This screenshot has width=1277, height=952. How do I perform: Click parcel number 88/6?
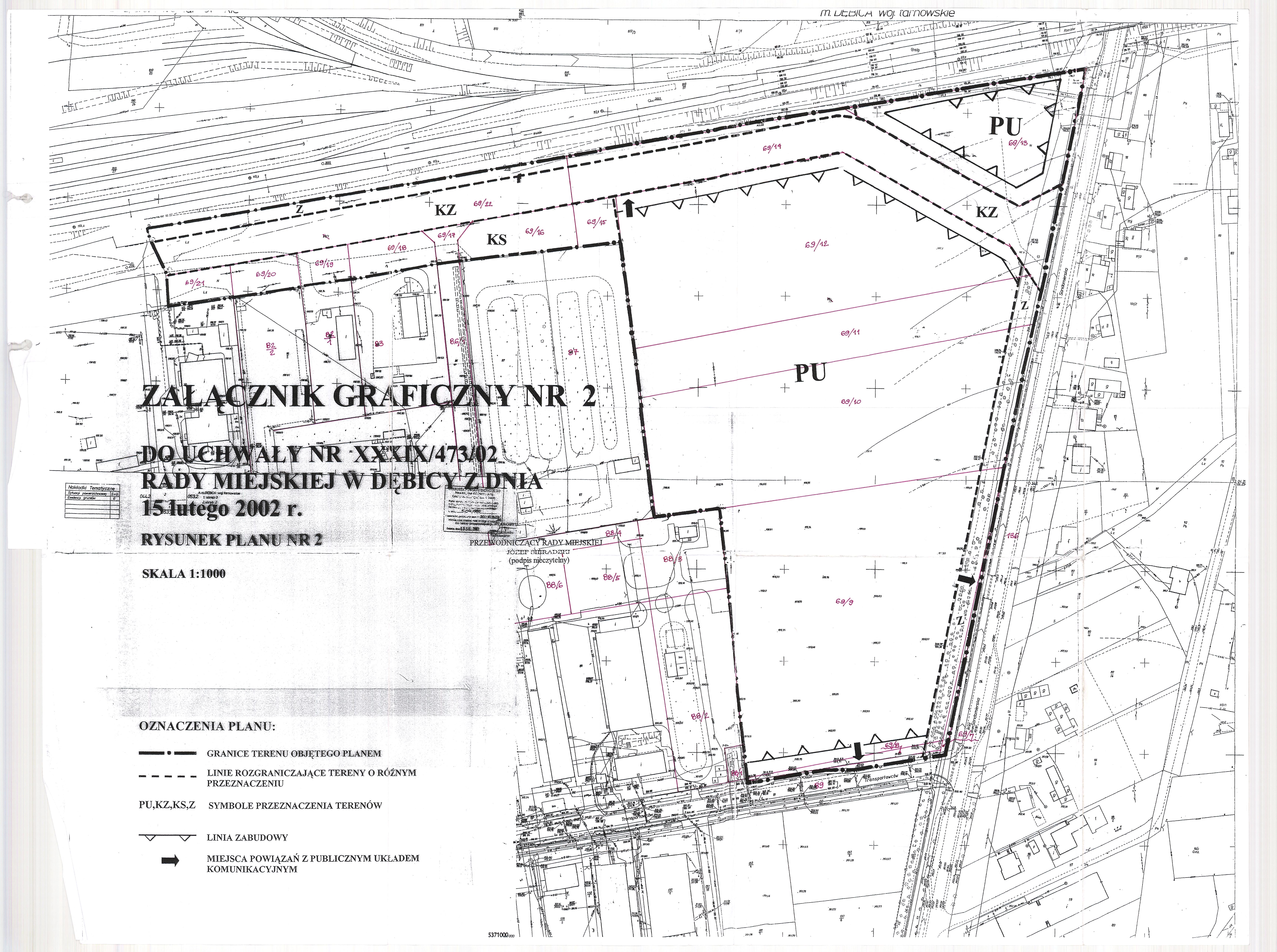554,585
